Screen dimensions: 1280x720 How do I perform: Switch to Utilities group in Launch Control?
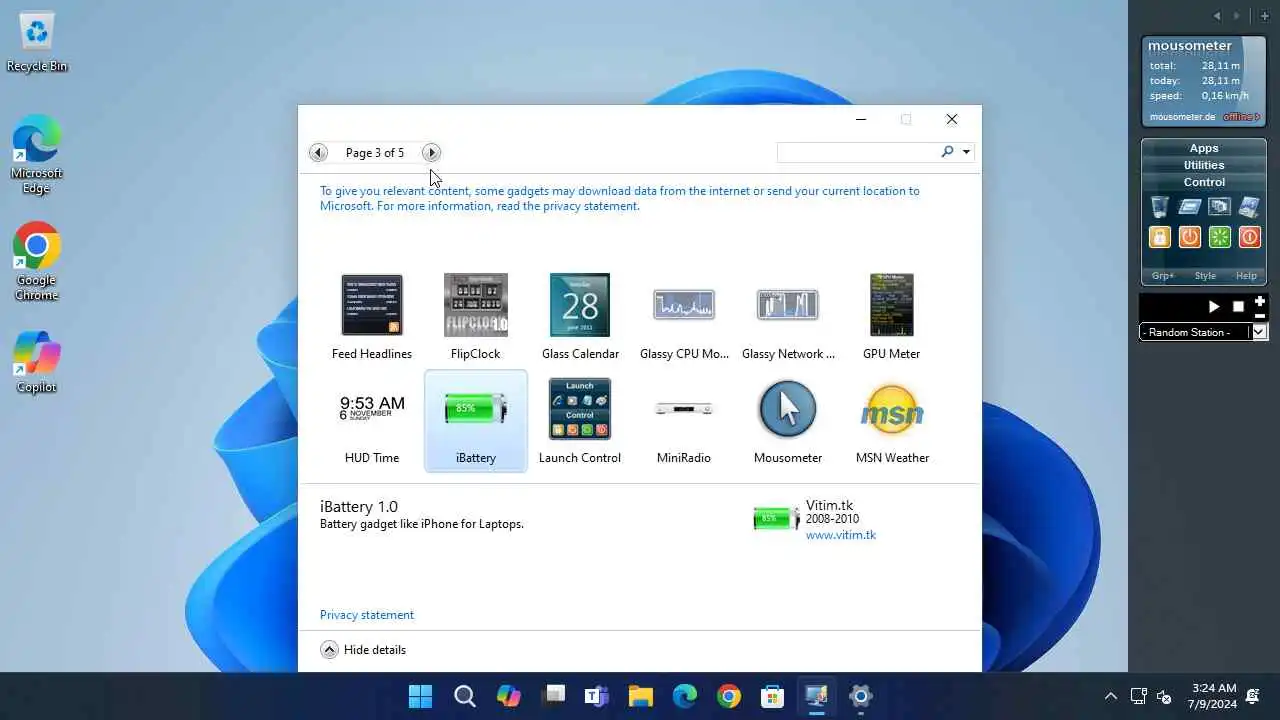[x=1204, y=165]
